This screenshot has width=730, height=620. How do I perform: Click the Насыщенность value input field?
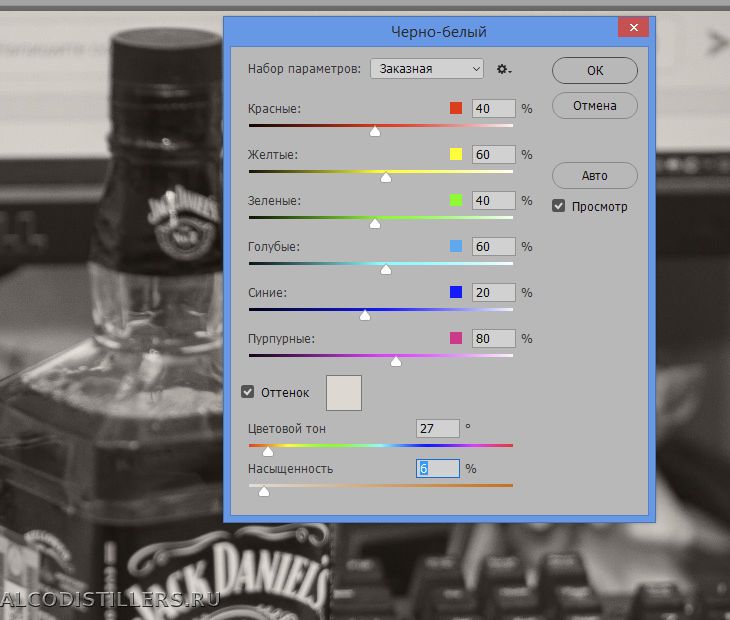[x=437, y=468]
